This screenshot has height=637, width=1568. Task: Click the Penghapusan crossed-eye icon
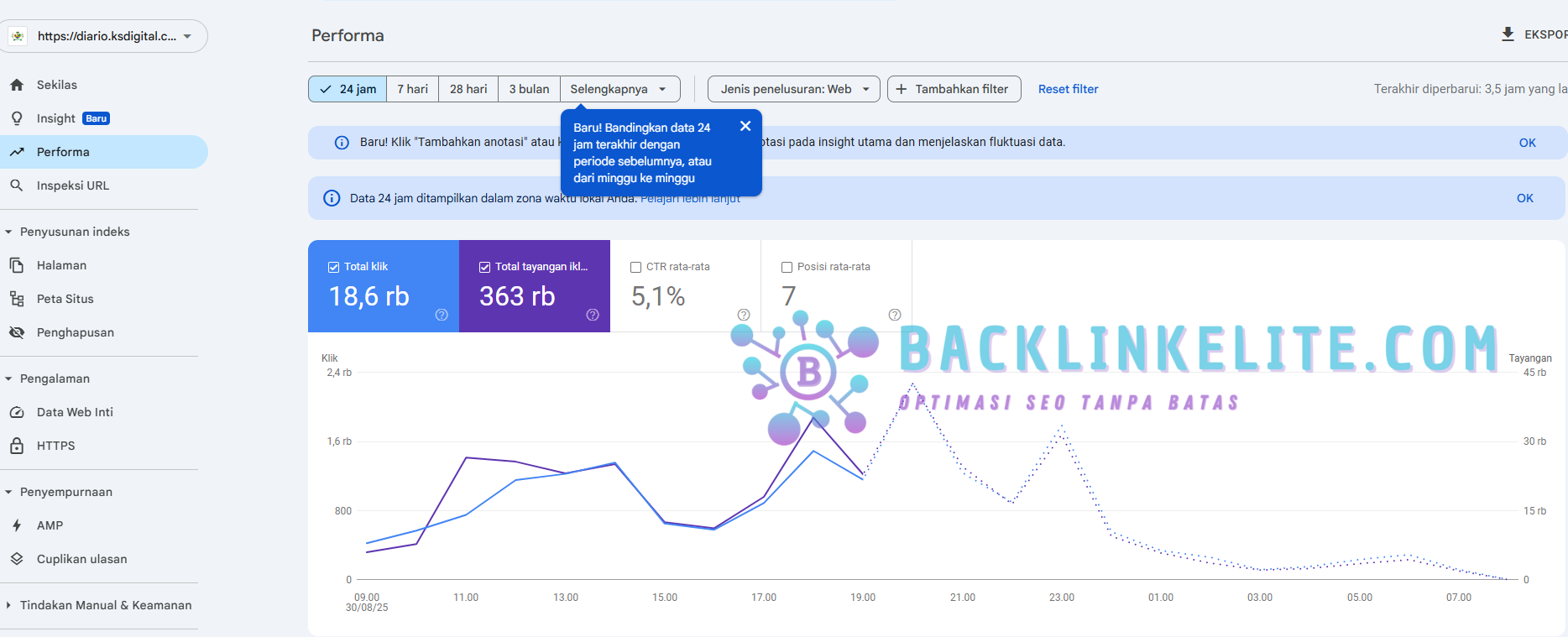pyautogui.click(x=17, y=332)
